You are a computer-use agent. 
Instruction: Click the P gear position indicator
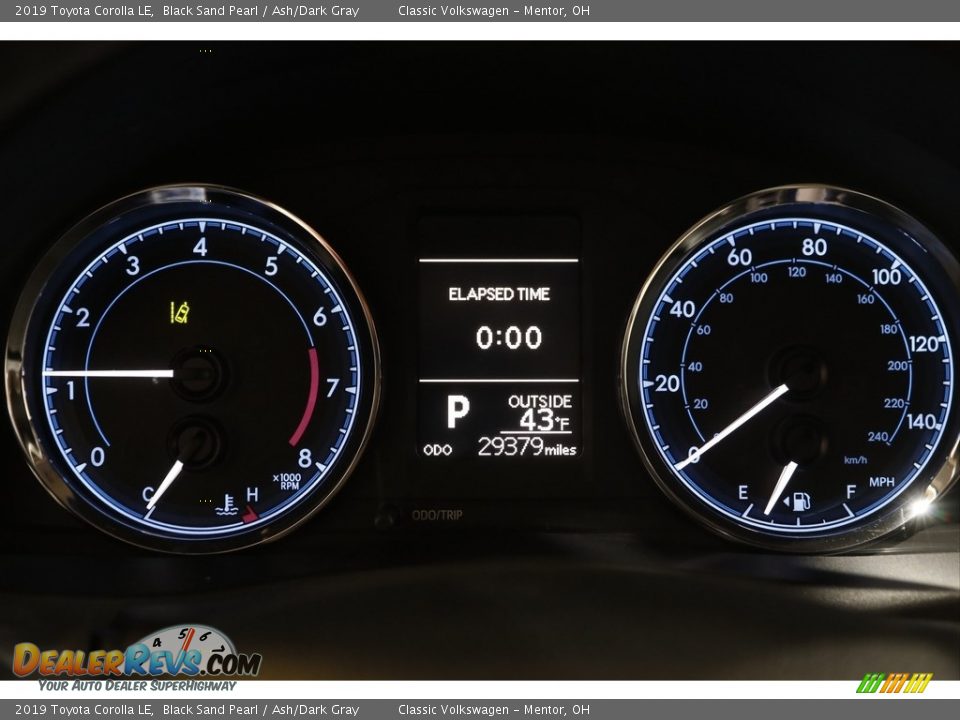[x=457, y=411]
